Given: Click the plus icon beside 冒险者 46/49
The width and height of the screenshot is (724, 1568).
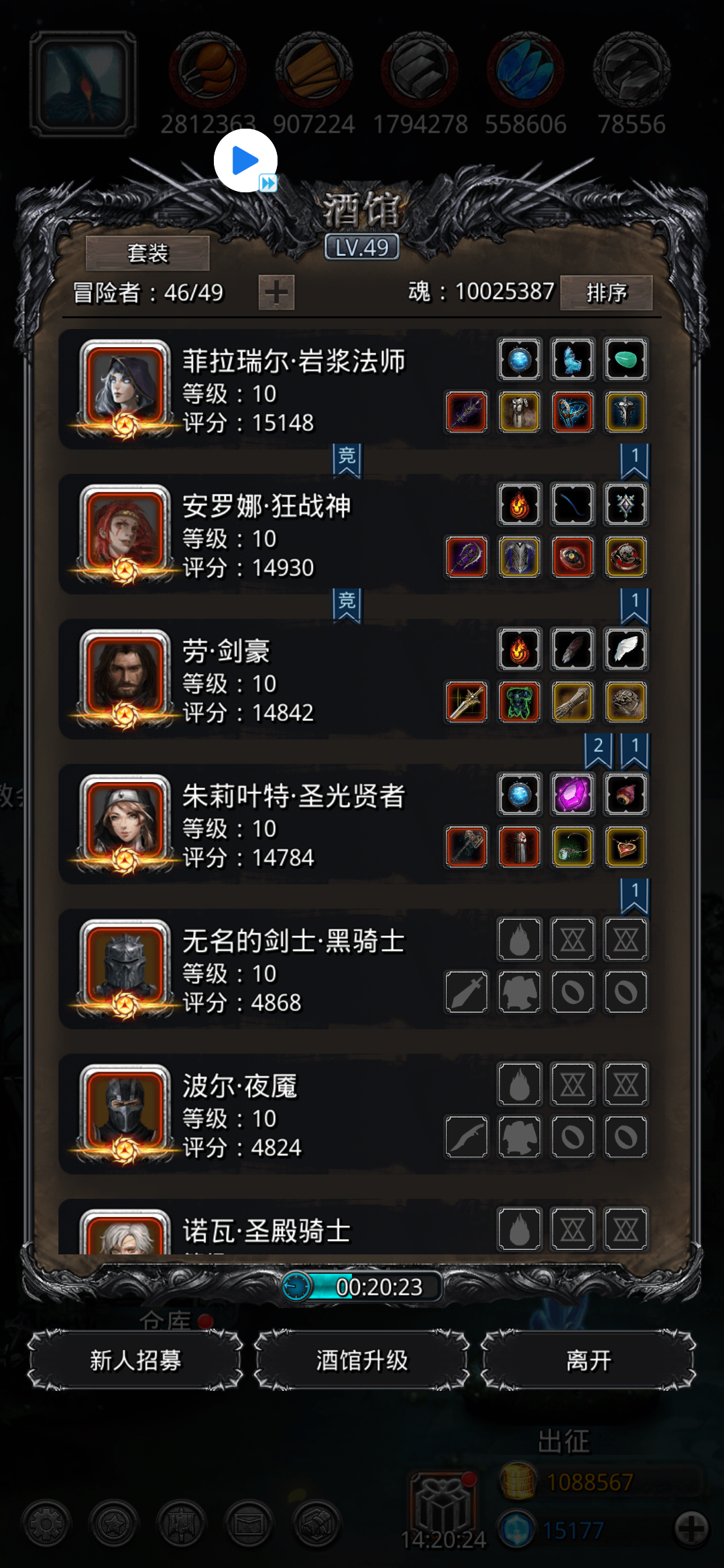Looking at the screenshot, I should (x=276, y=292).
